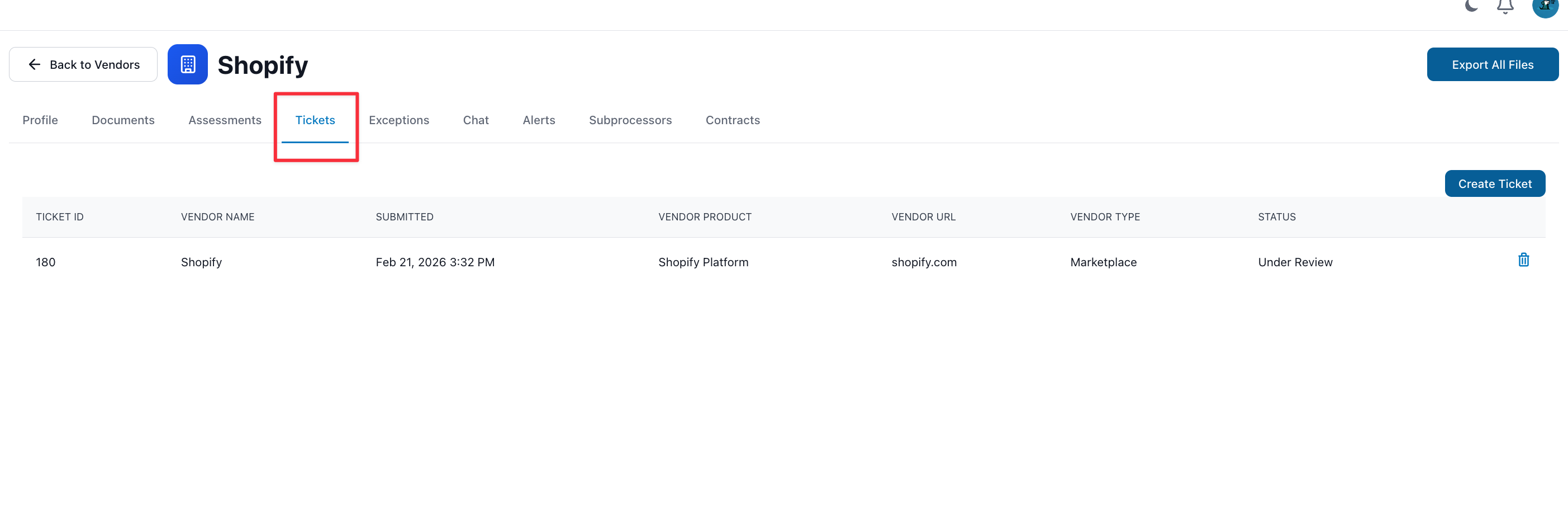Toggle dark mode moon icon
1568x509 pixels.
[x=1471, y=6]
